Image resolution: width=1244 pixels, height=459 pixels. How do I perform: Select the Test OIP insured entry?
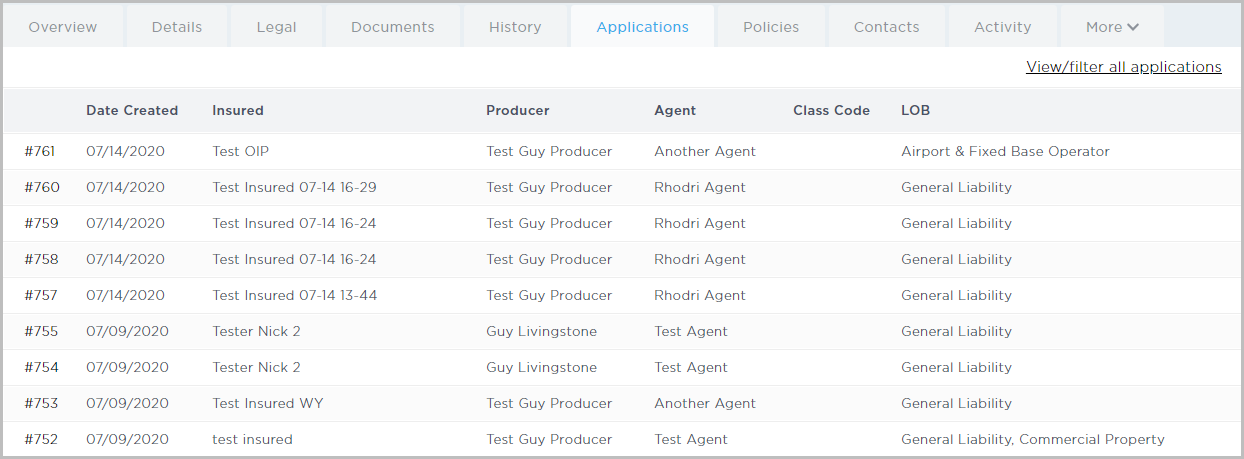coord(241,152)
